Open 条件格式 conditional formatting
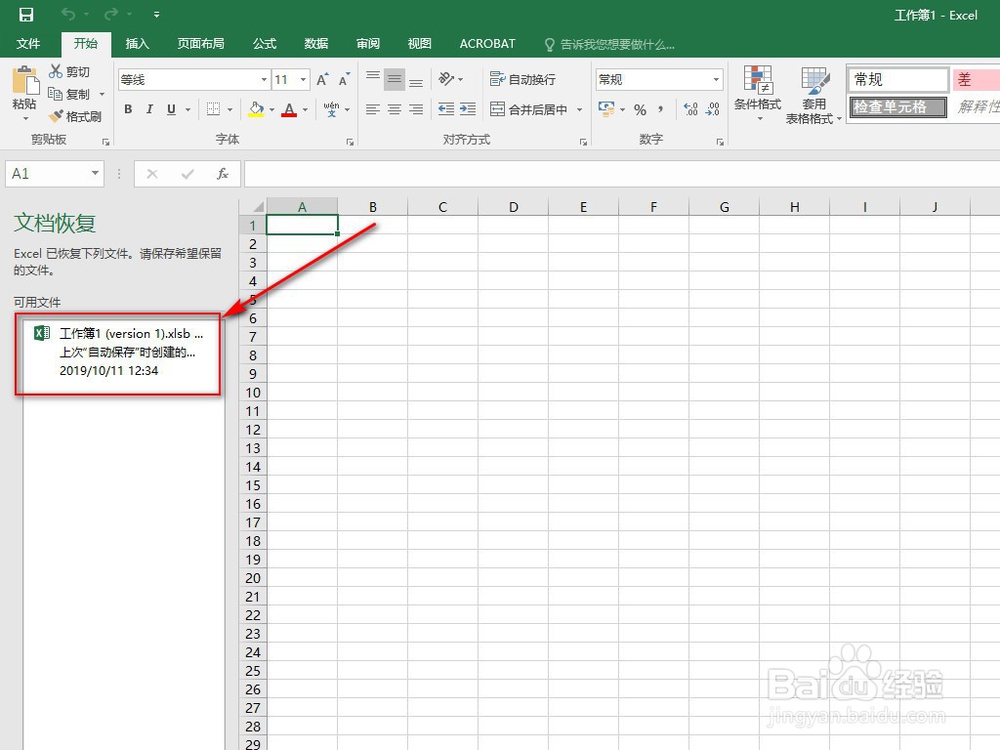The height and width of the screenshot is (750, 1000). tap(758, 94)
